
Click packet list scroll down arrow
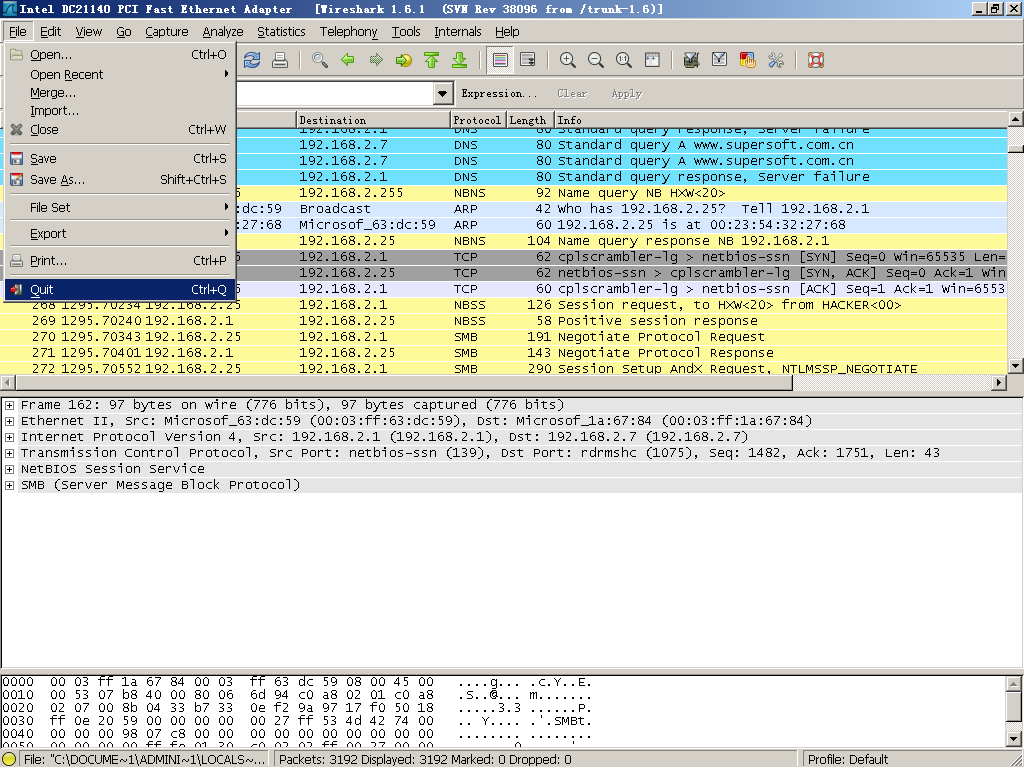(x=1016, y=366)
